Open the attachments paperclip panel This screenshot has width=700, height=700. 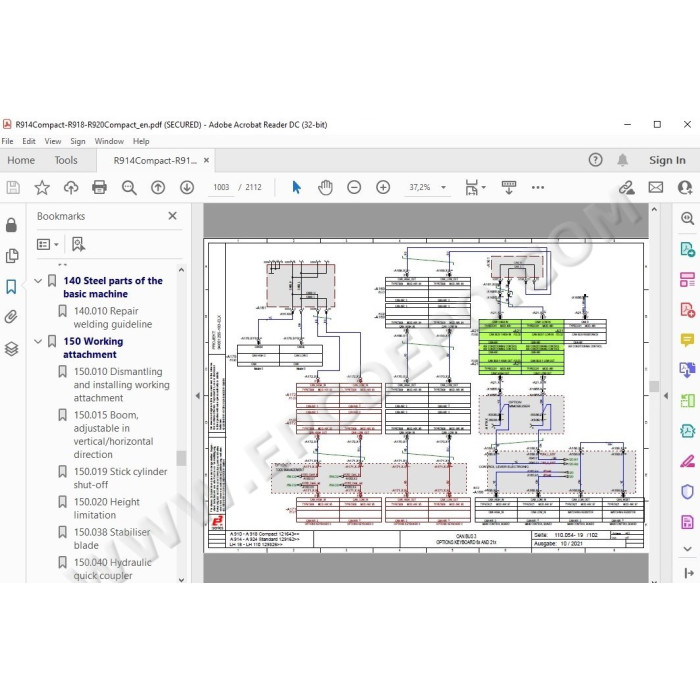pos(12,317)
